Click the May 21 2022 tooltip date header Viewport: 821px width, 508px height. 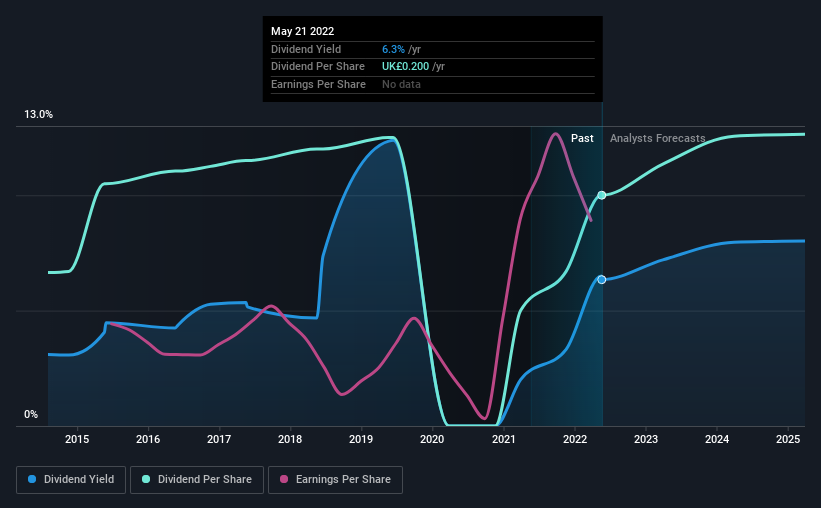(x=303, y=31)
